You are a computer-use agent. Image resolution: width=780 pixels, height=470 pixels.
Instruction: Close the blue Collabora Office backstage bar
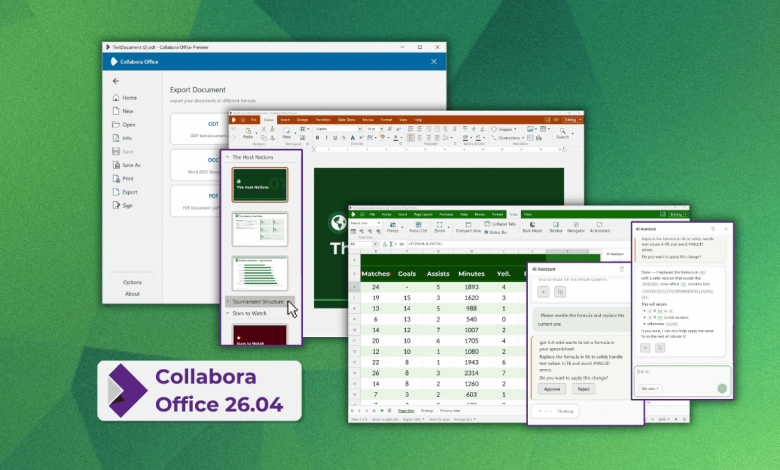434,62
